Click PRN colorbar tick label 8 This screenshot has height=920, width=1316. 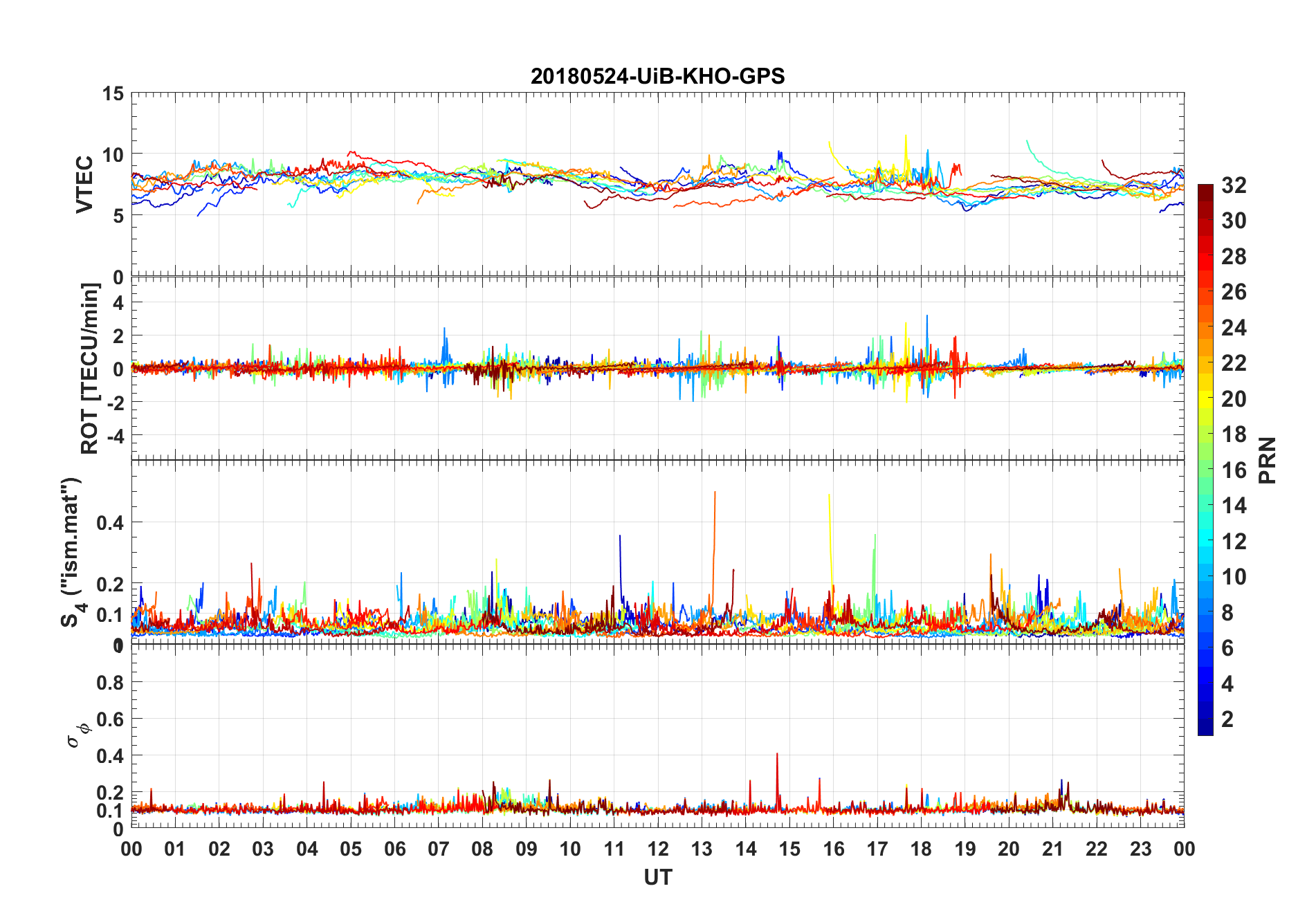coord(1227,613)
